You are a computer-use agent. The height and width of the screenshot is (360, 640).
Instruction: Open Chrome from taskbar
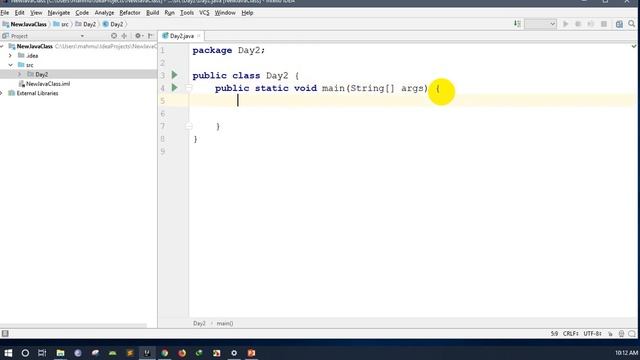(164, 353)
